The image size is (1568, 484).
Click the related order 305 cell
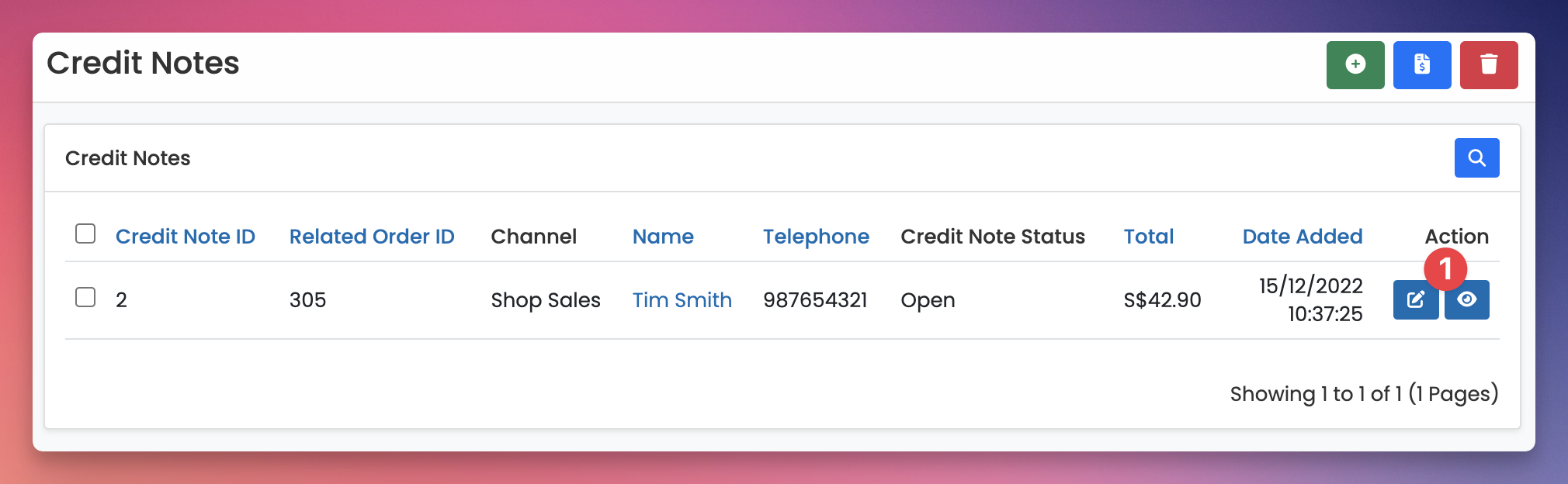click(307, 300)
